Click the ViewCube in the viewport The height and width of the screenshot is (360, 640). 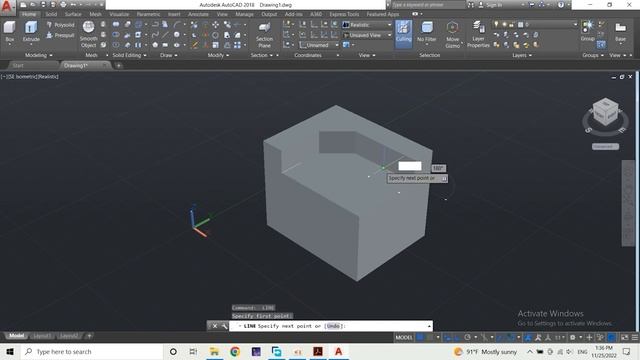pos(605,112)
